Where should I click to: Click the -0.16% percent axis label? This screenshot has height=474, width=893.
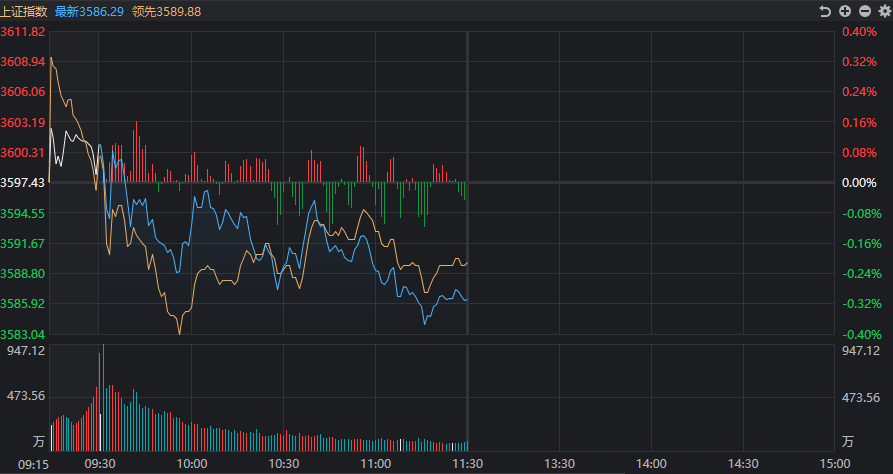pyautogui.click(x=862, y=244)
